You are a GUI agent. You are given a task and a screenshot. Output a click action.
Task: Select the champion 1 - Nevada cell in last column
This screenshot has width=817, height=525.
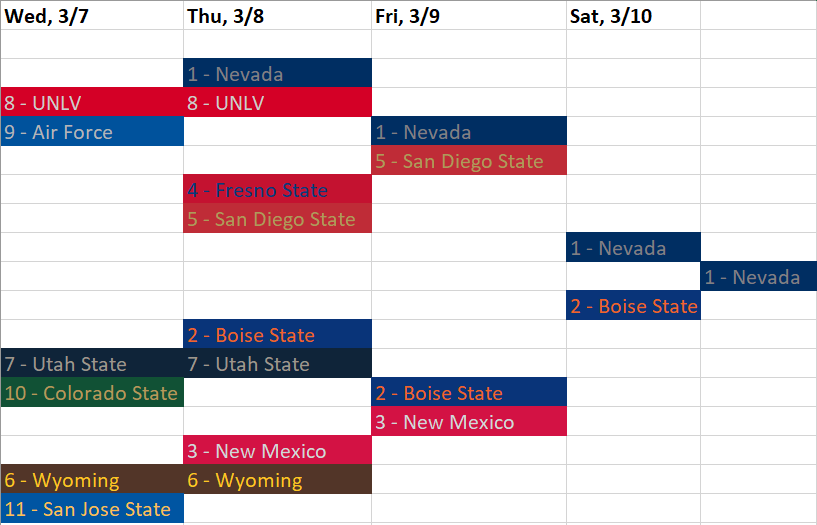click(758, 277)
